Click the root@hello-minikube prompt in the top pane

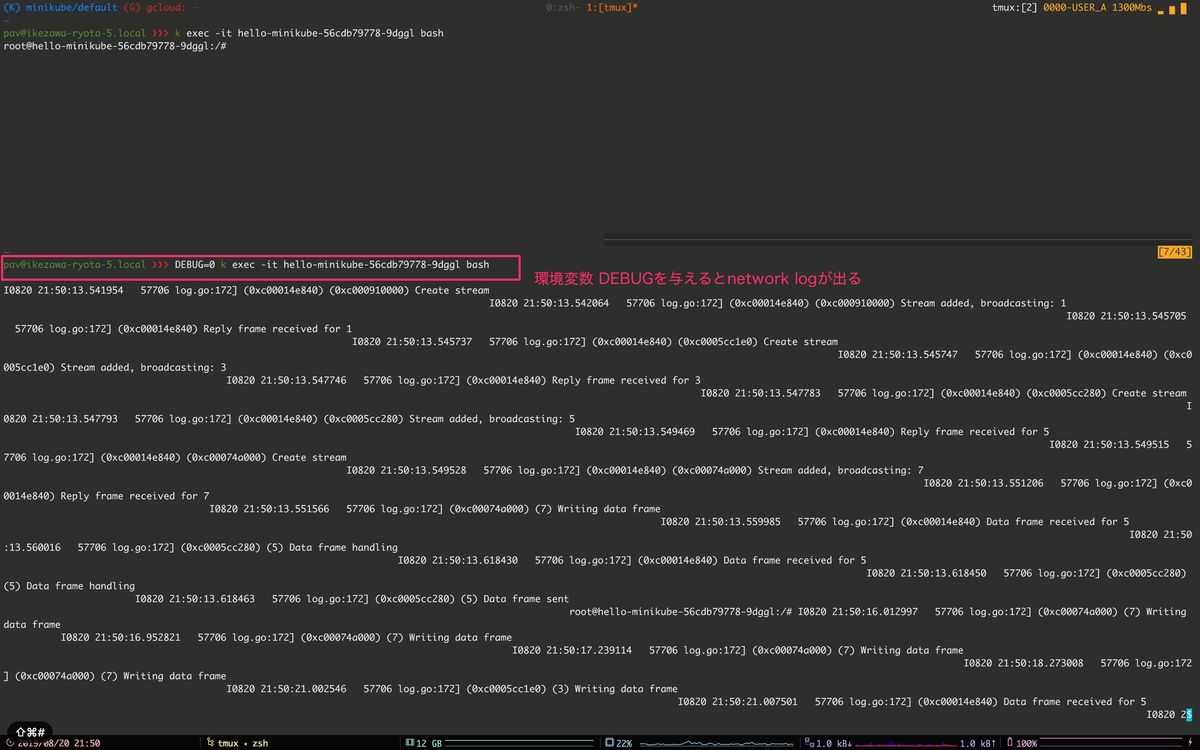tap(115, 46)
